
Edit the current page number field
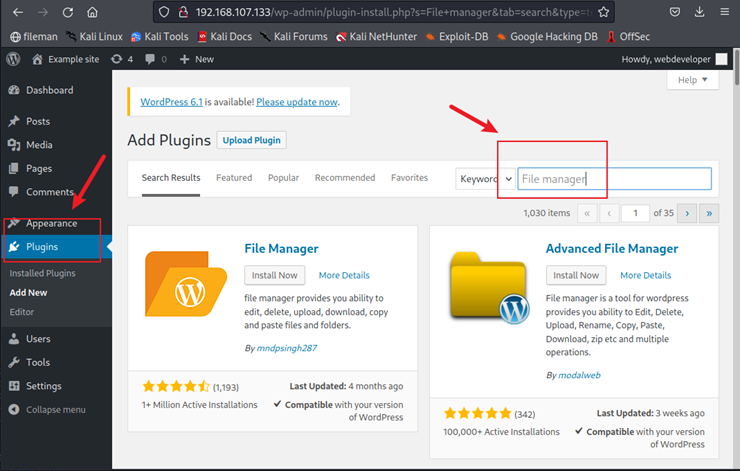pos(635,213)
